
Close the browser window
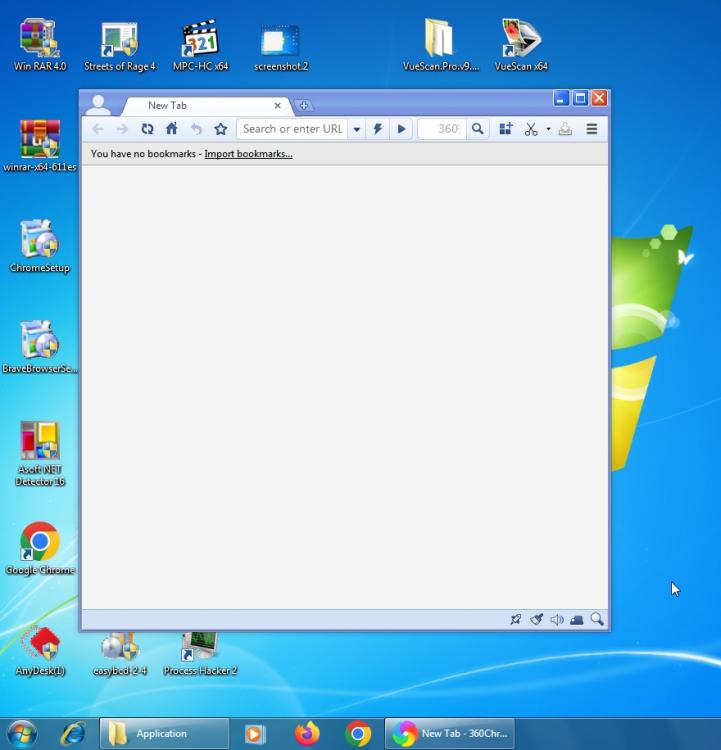[599, 98]
